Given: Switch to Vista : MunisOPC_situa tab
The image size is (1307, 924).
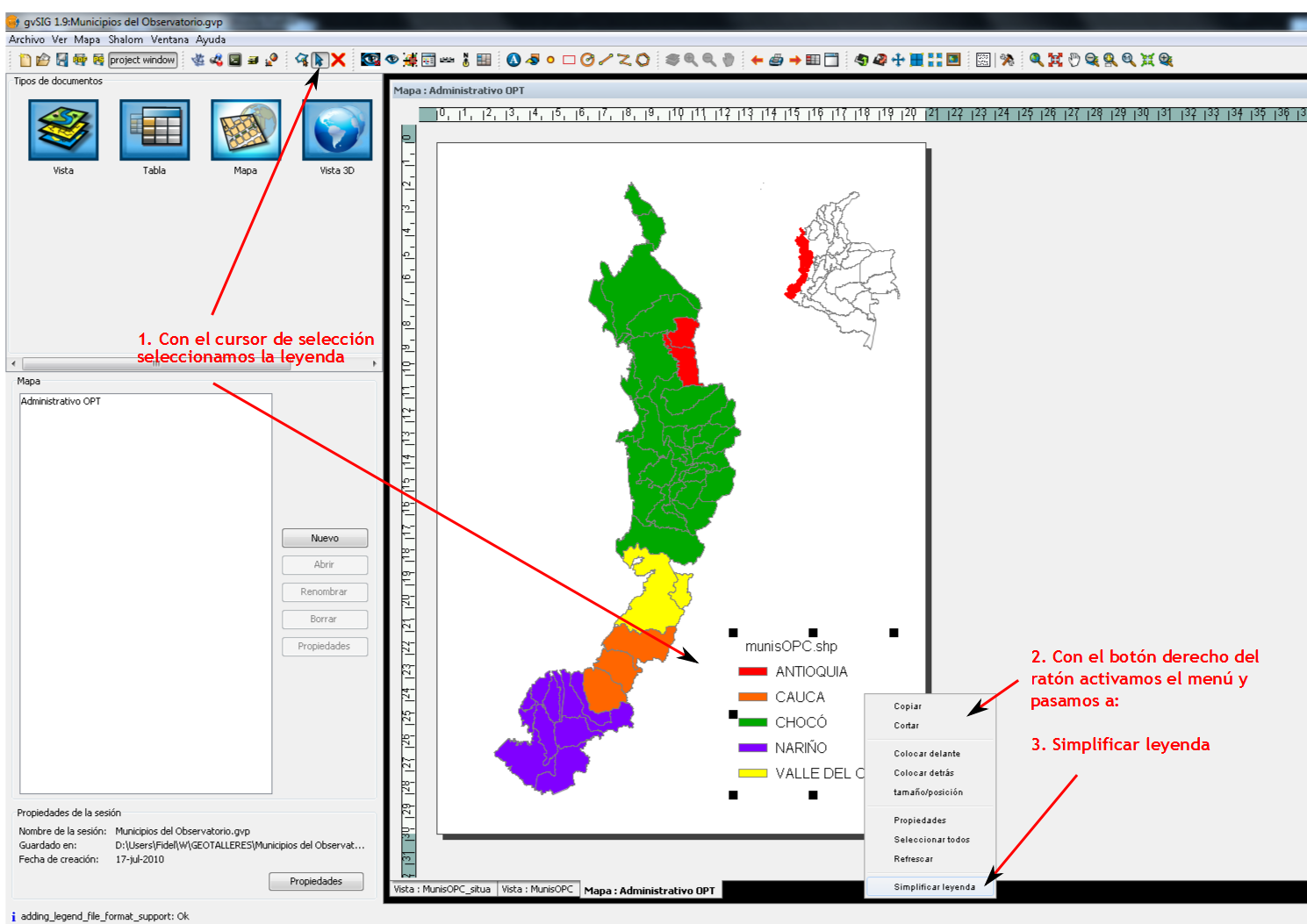Looking at the screenshot, I should 442,889.
